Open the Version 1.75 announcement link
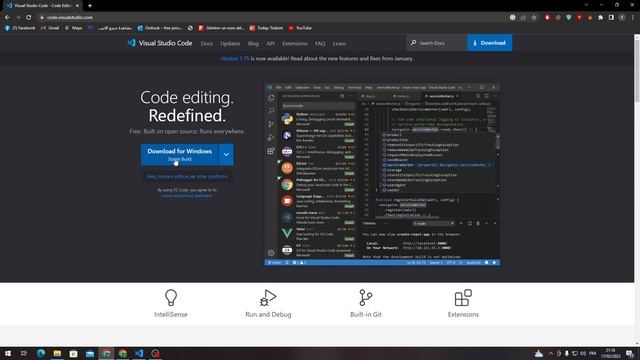640x360 pixels. coord(235,58)
